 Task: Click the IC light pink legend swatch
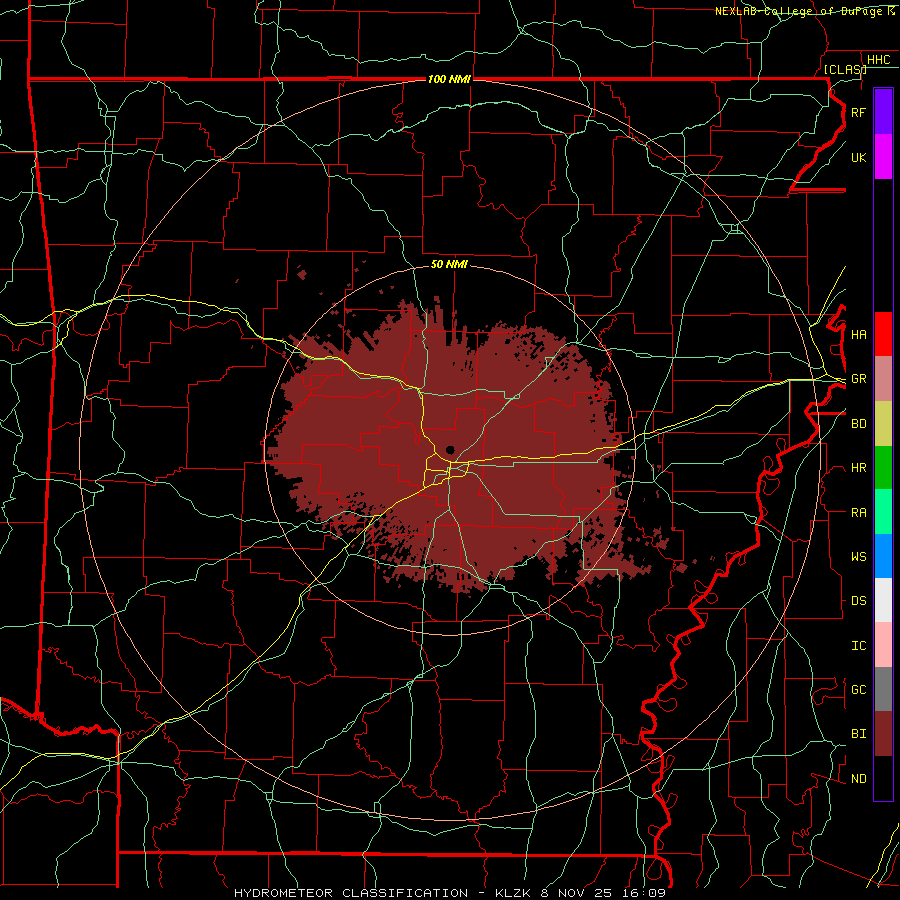click(883, 645)
